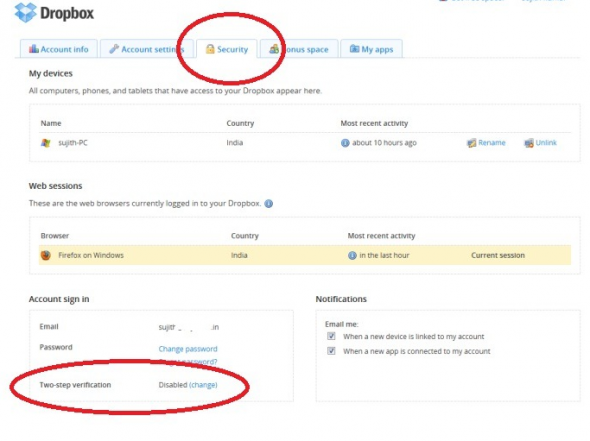This screenshot has width=590, height=441.
Task: Click India in the Firefox session row
Action: click(x=239, y=255)
